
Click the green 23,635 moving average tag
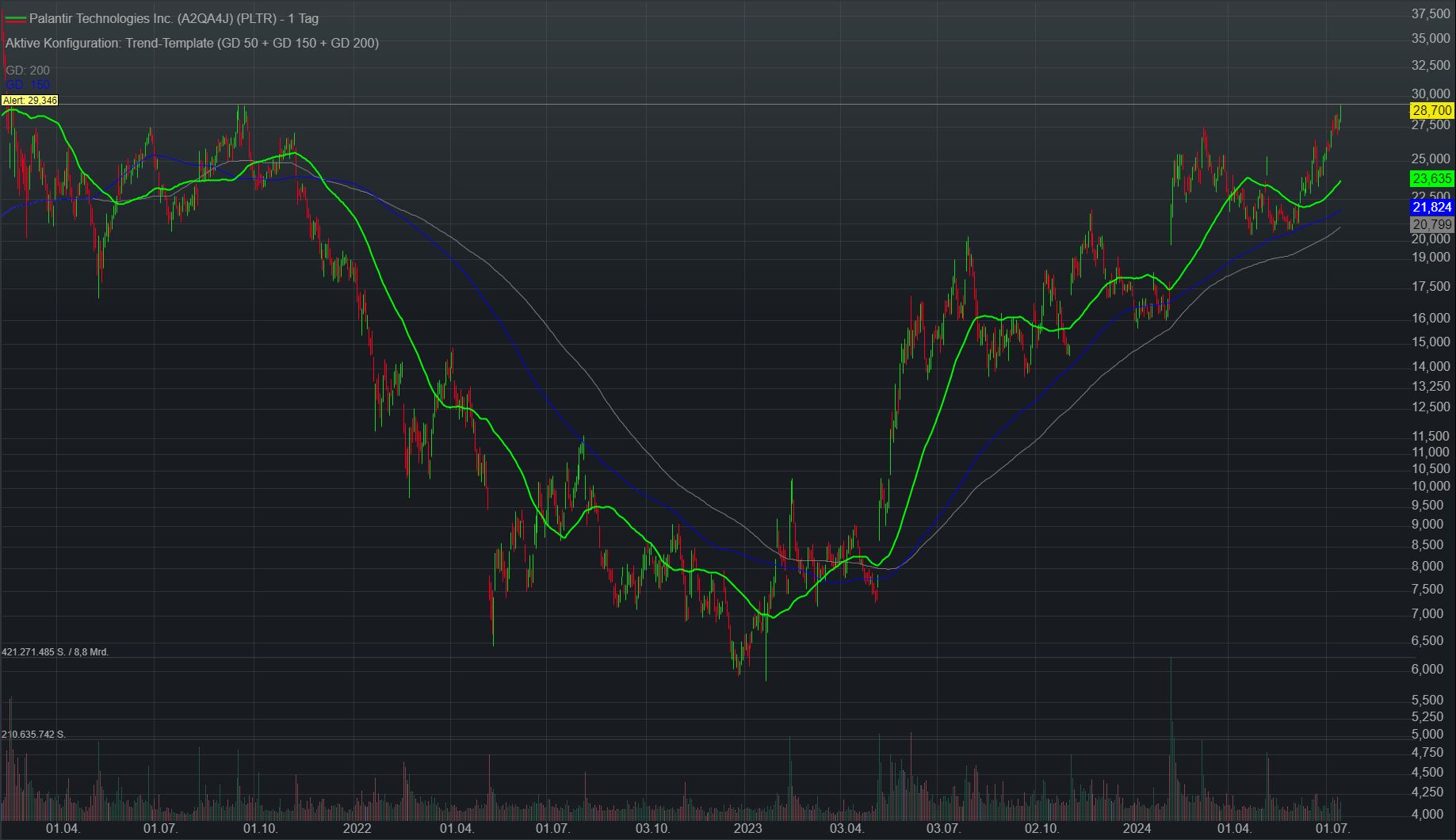click(1431, 178)
